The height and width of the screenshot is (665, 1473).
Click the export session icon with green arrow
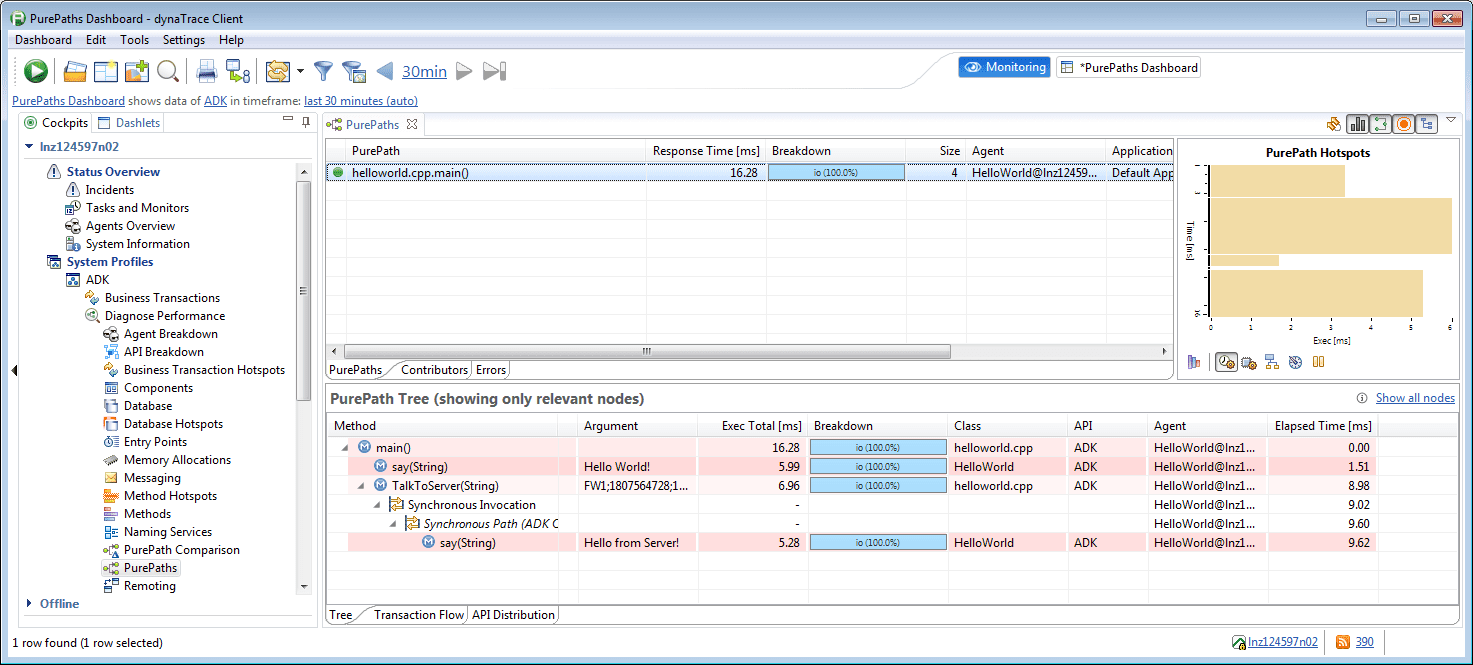tap(238, 71)
